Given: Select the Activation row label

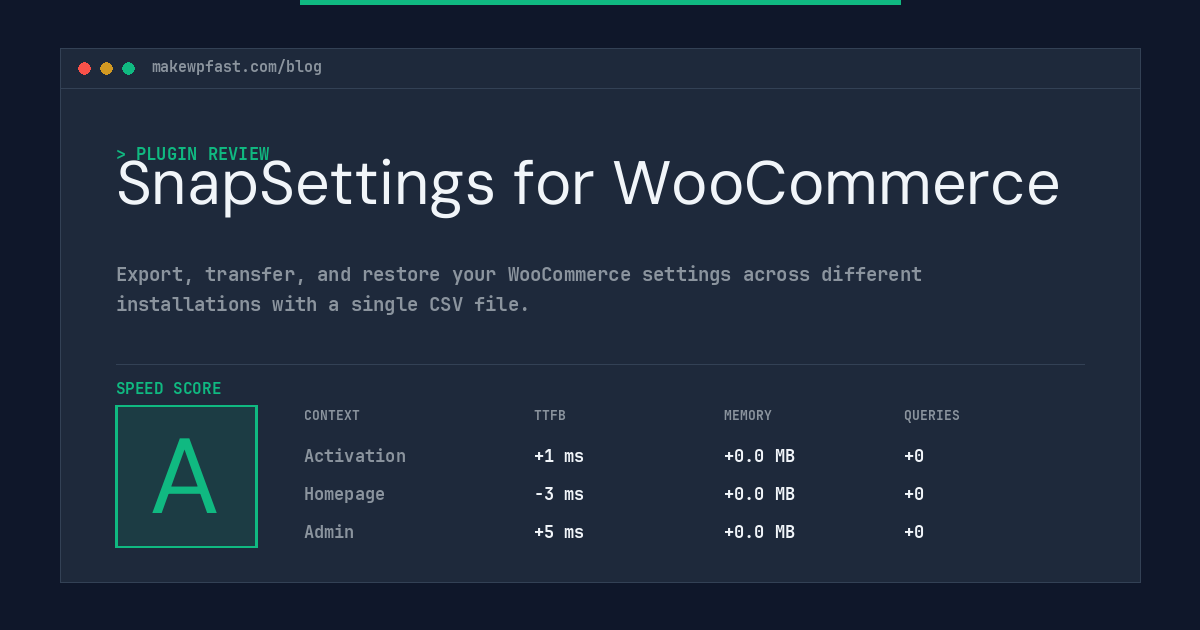Looking at the screenshot, I should 355,456.
